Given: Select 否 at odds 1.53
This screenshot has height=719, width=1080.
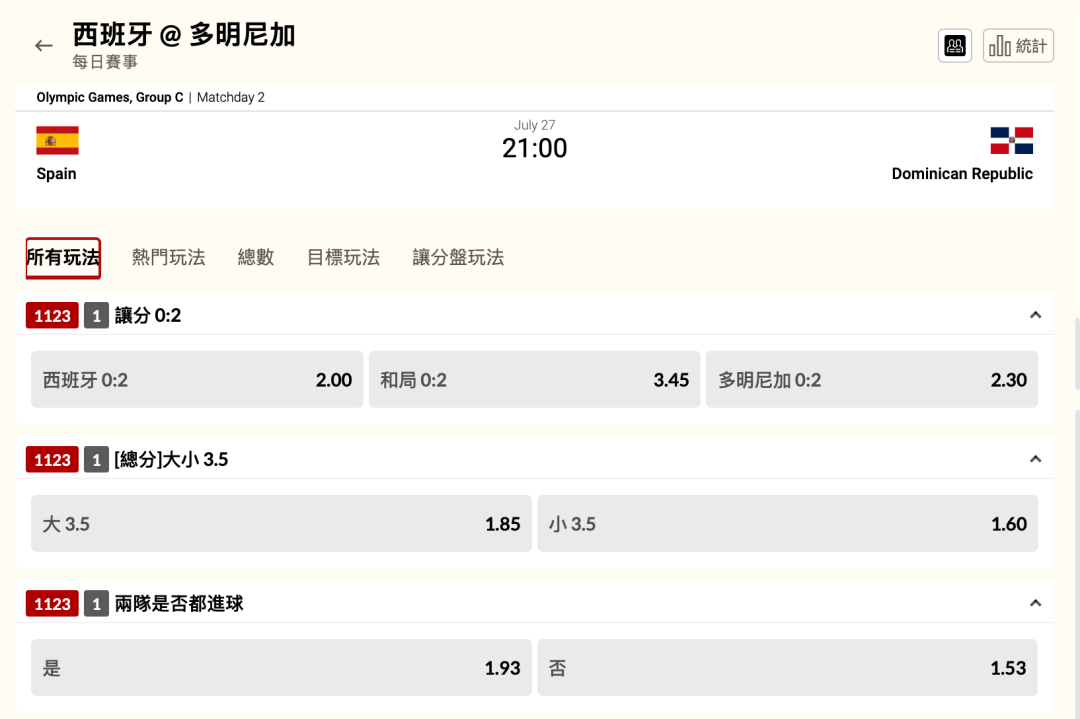Looking at the screenshot, I should (787, 668).
